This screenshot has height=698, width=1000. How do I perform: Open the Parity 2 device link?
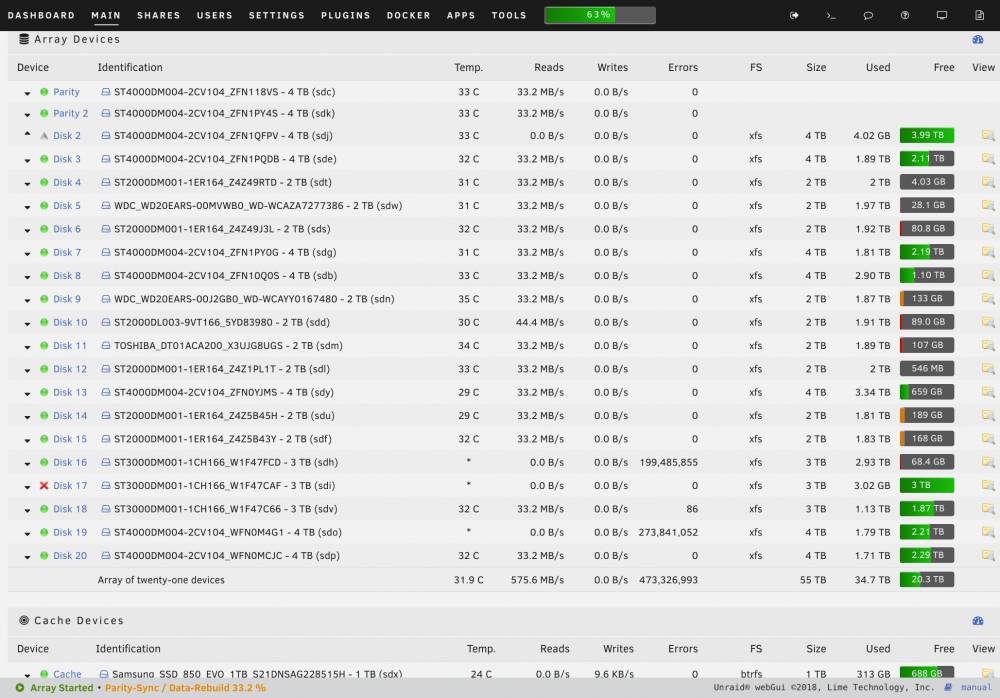[x=71, y=113]
